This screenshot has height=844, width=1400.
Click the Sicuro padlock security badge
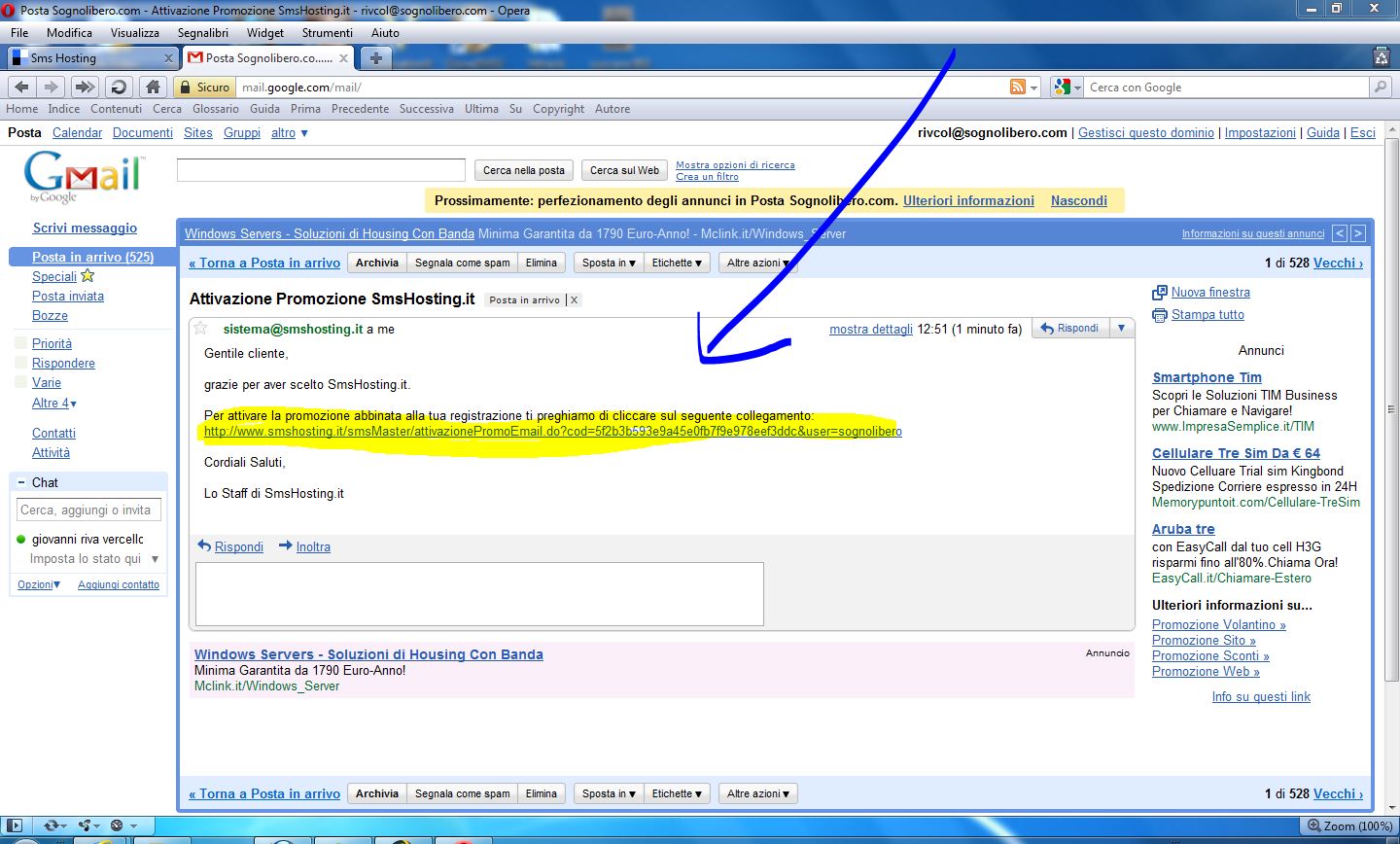[205, 87]
